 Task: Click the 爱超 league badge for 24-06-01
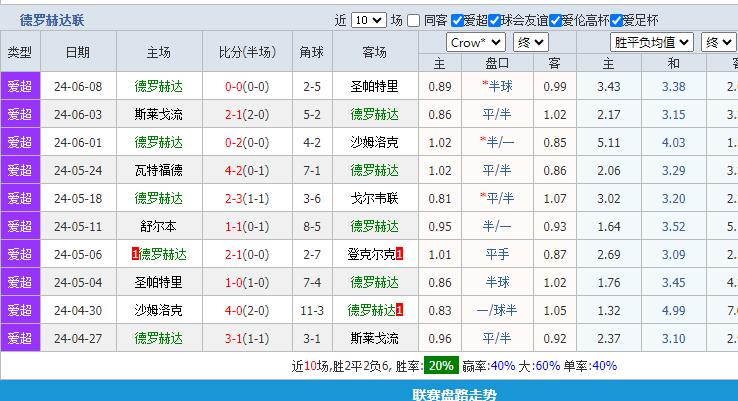(20, 142)
